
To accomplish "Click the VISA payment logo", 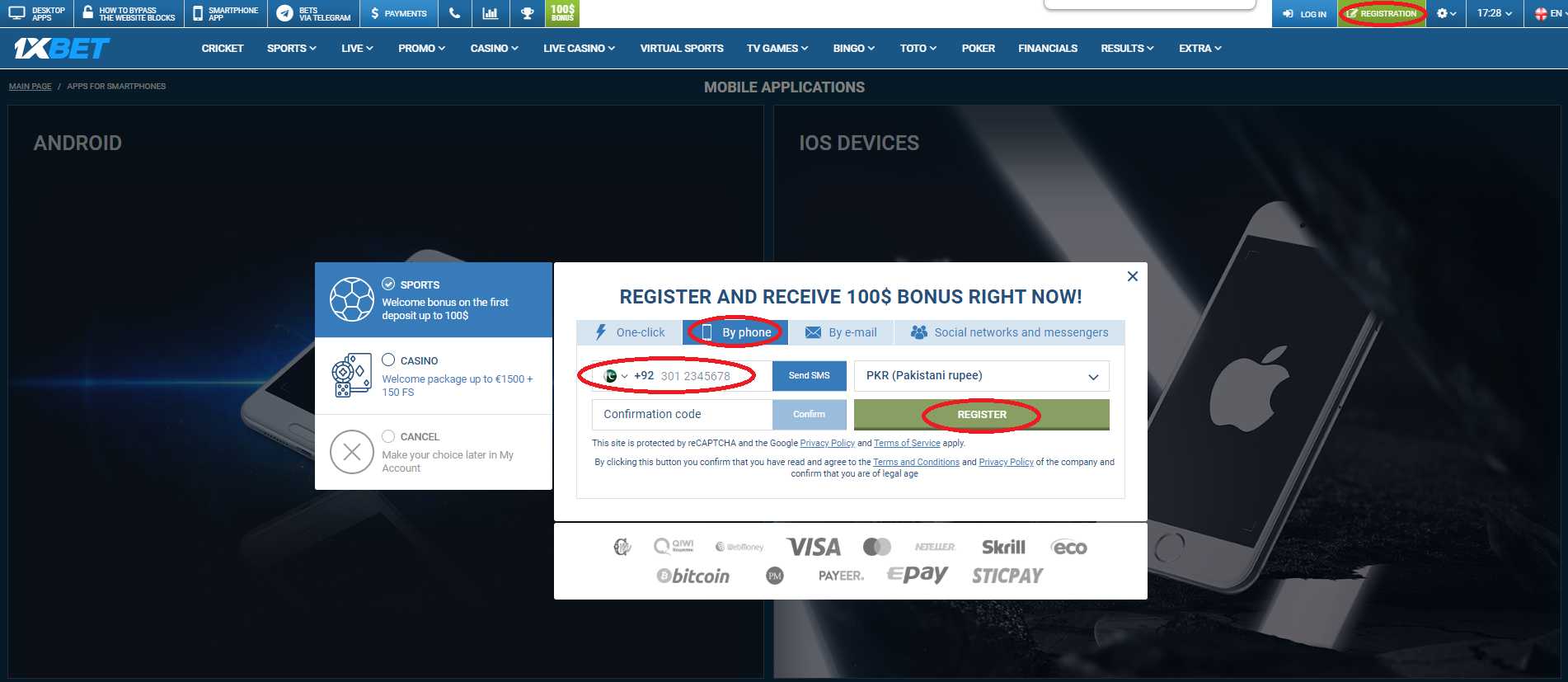I will pyautogui.click(x=814, y=547).
